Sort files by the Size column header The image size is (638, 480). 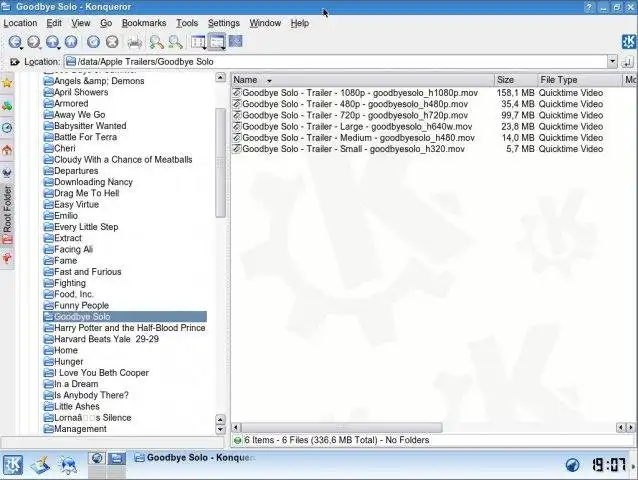pos(515,80)
